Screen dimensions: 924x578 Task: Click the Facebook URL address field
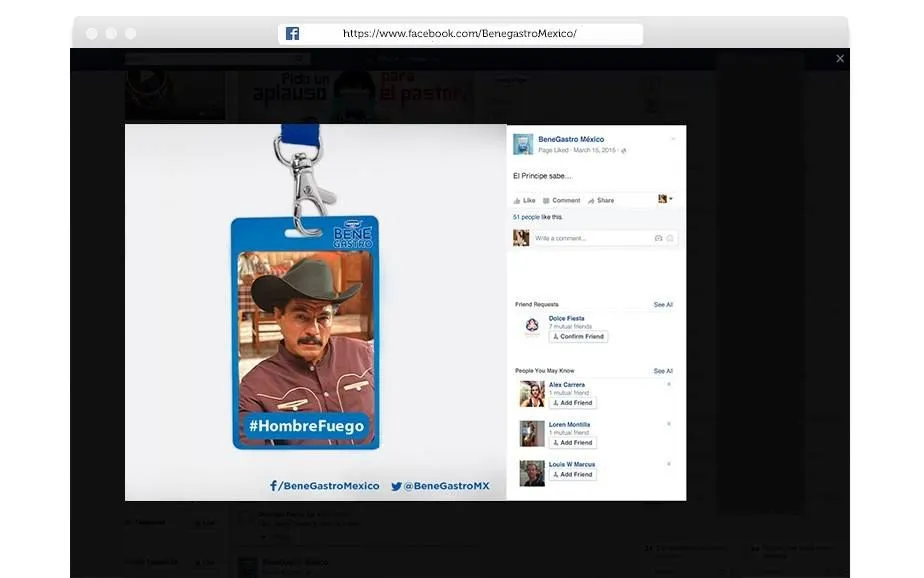coord(460,34)
